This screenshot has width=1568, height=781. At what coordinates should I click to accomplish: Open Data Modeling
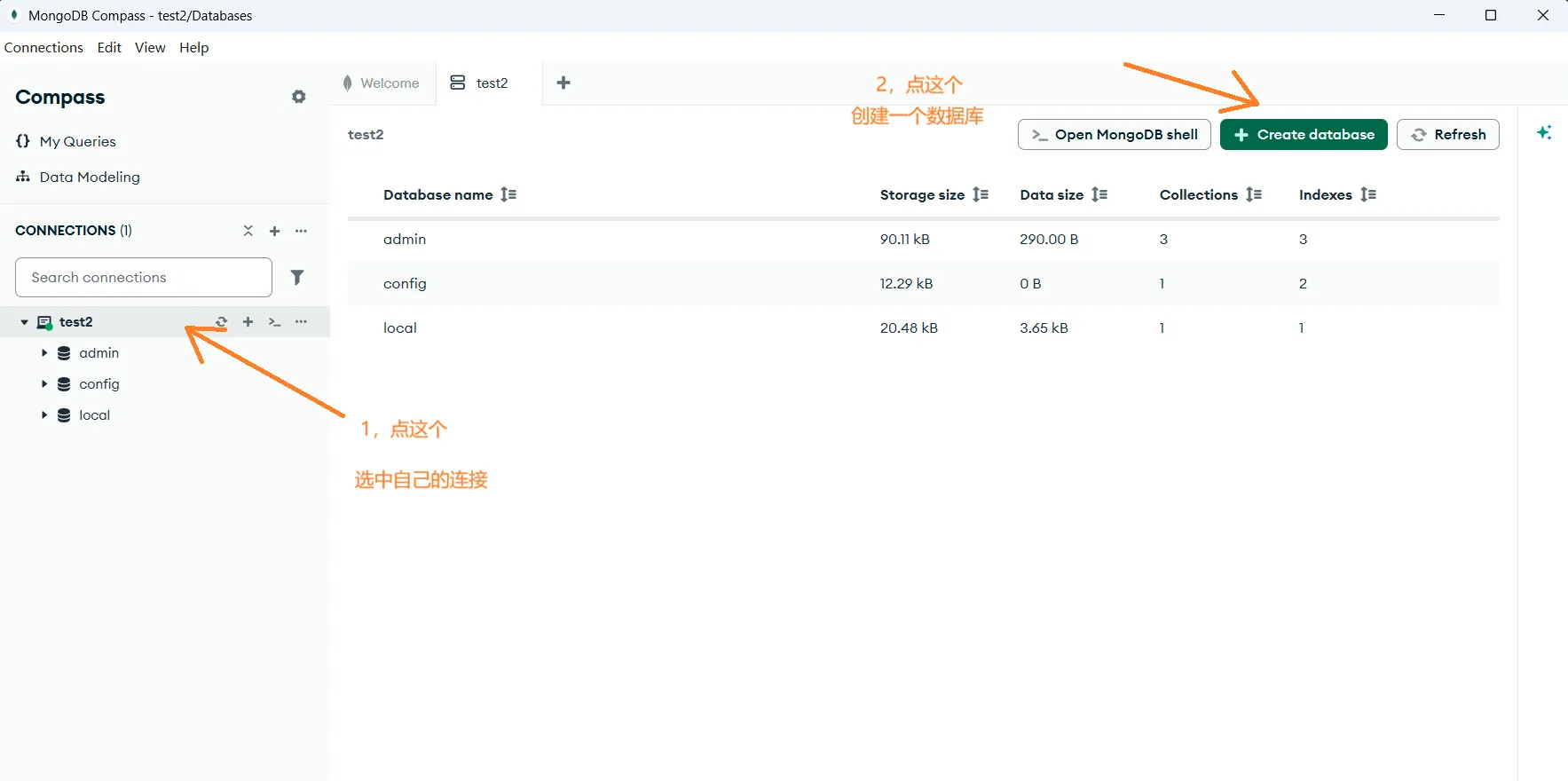[90, 177]
